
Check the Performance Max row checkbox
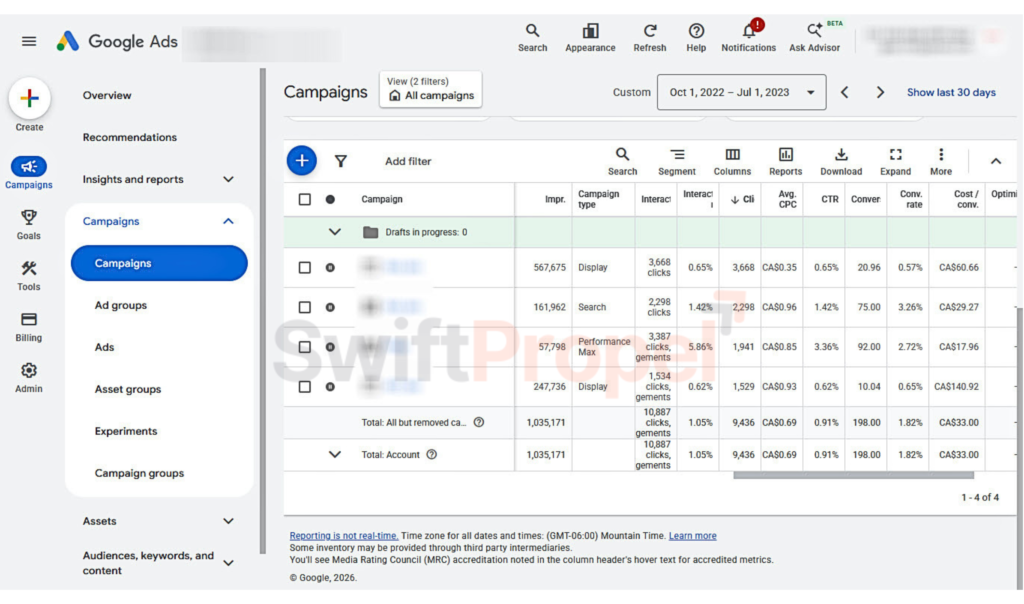(x=304, y=347)
